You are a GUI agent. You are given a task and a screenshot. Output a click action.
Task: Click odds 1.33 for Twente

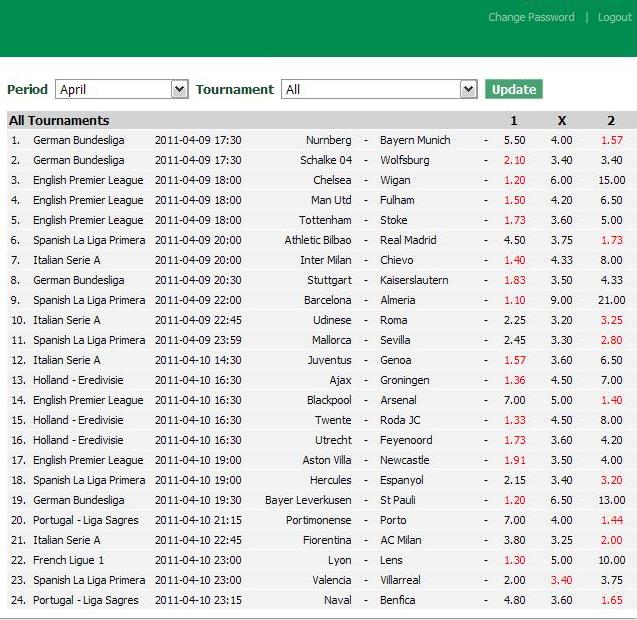point(514,420)
